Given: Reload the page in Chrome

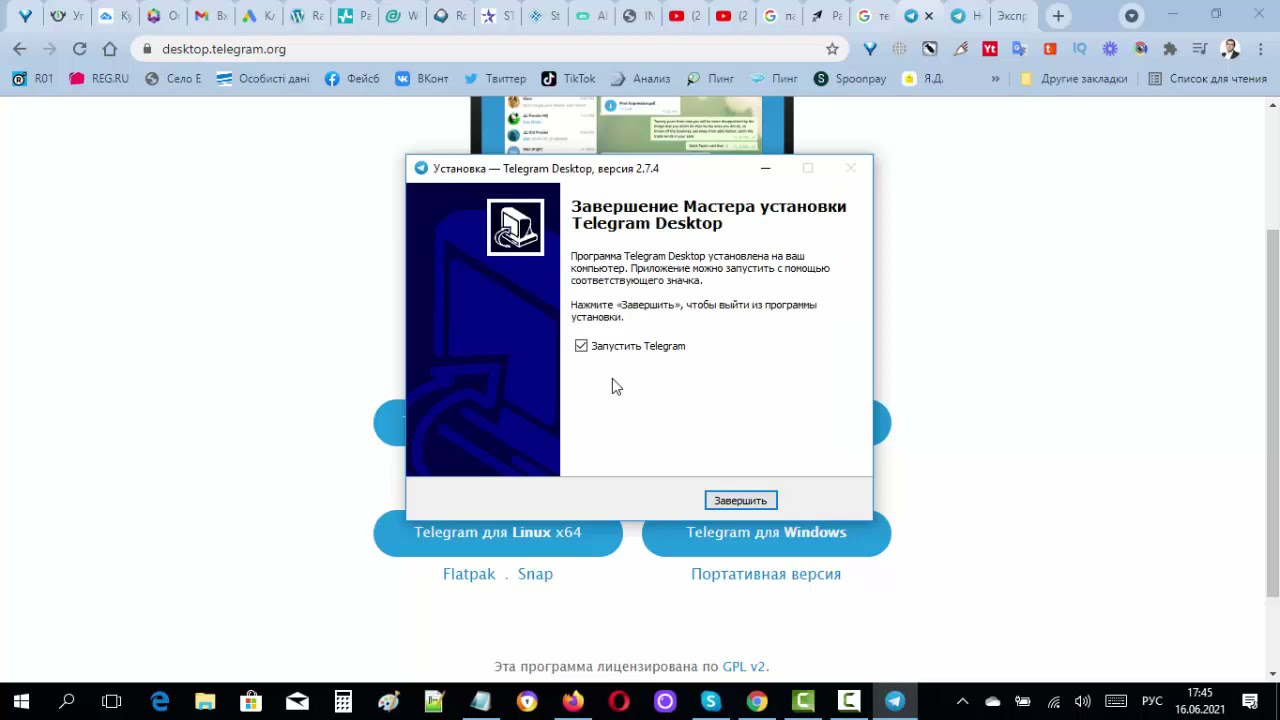Looking at the screenshot, I should [79, 49].
